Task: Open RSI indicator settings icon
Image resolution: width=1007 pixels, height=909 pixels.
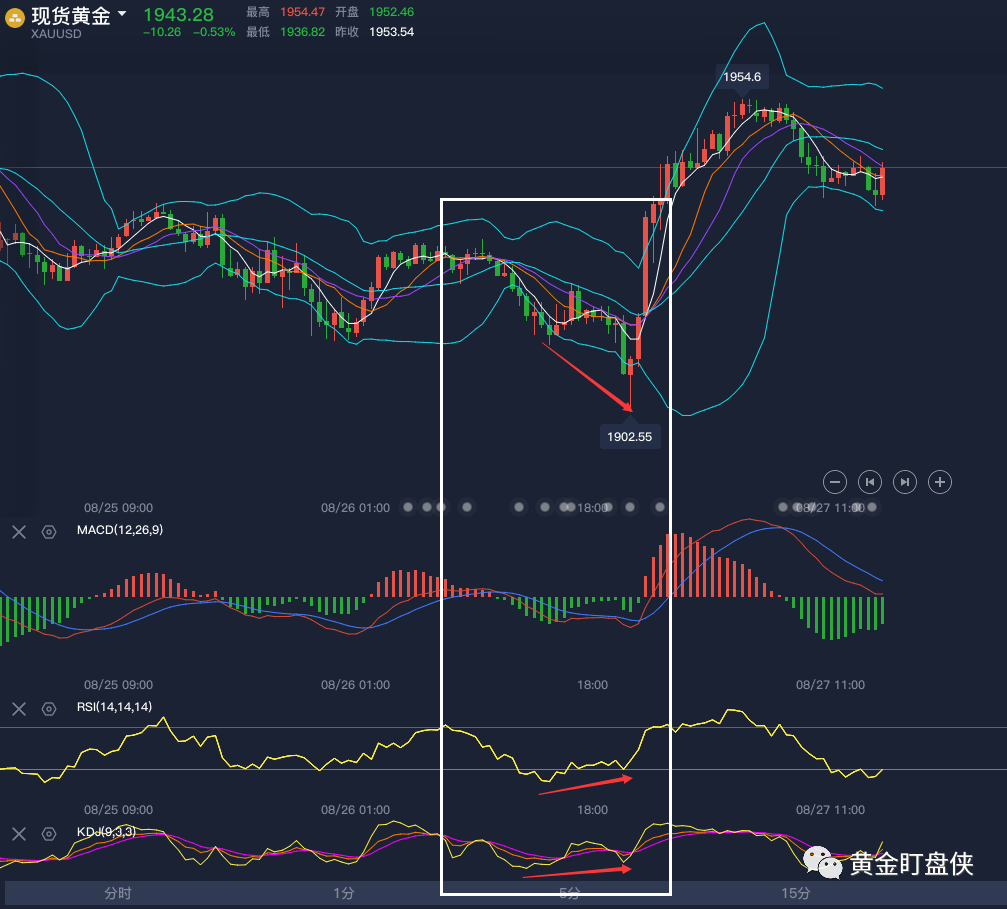Action: point(49,709)
